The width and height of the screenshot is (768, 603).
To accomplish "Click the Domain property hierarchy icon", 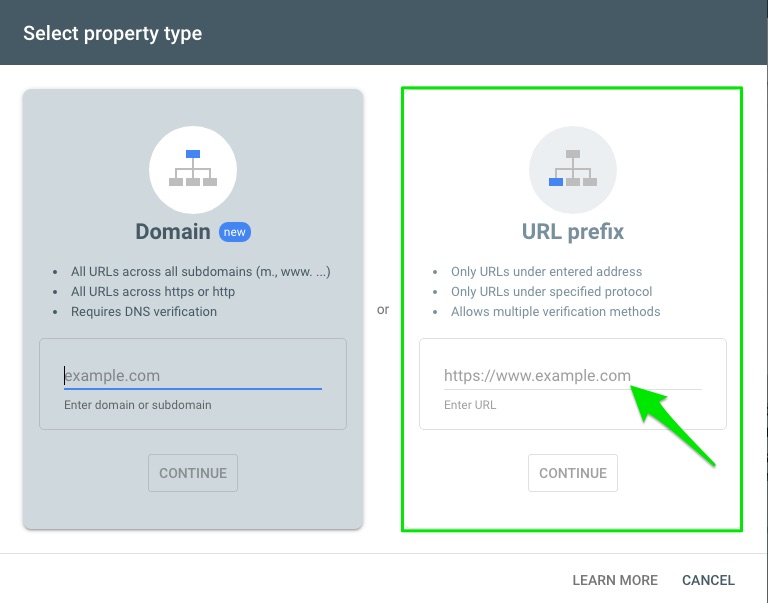I will [x=193, y=169].
